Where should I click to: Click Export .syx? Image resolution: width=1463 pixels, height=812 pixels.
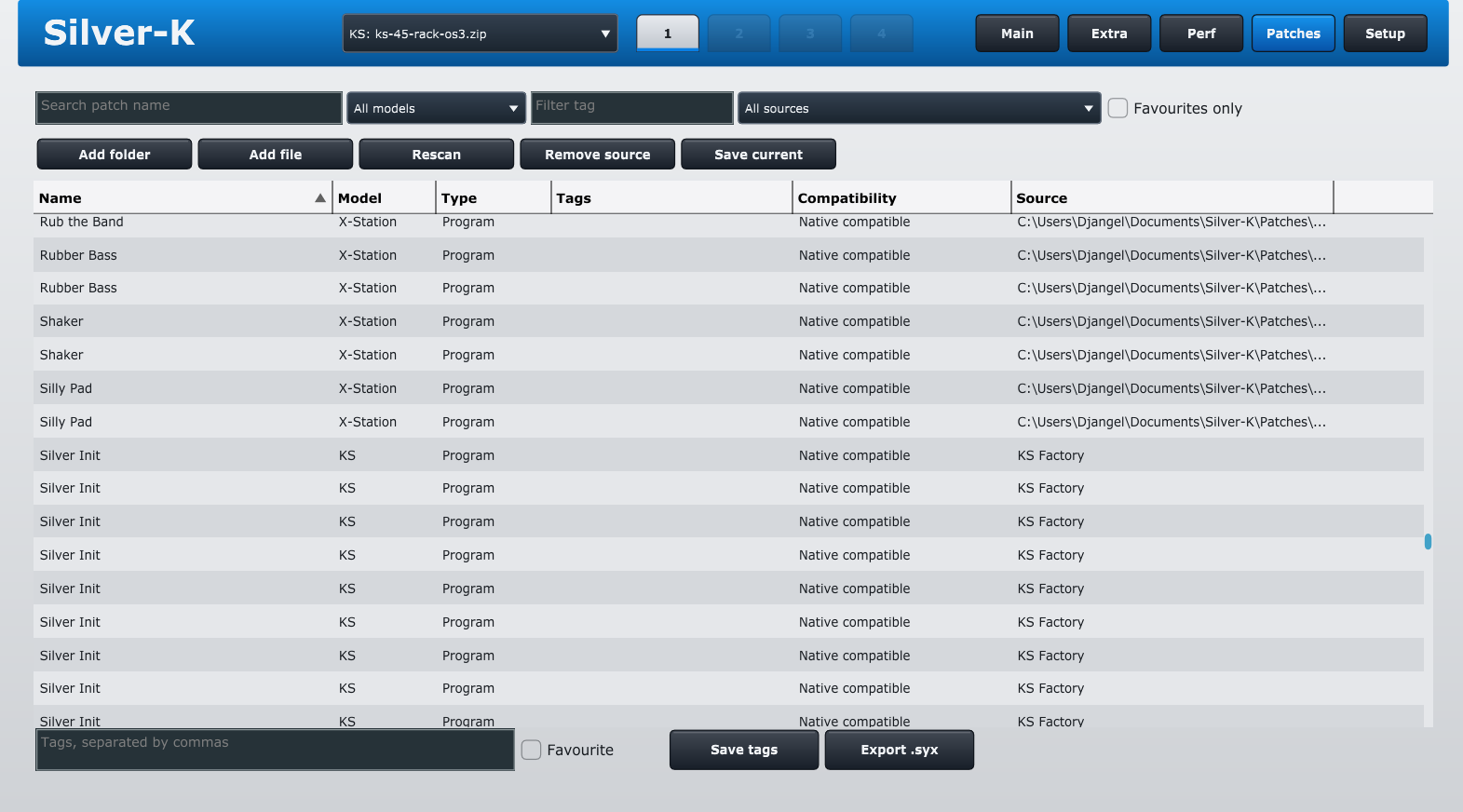coord(900,750)
